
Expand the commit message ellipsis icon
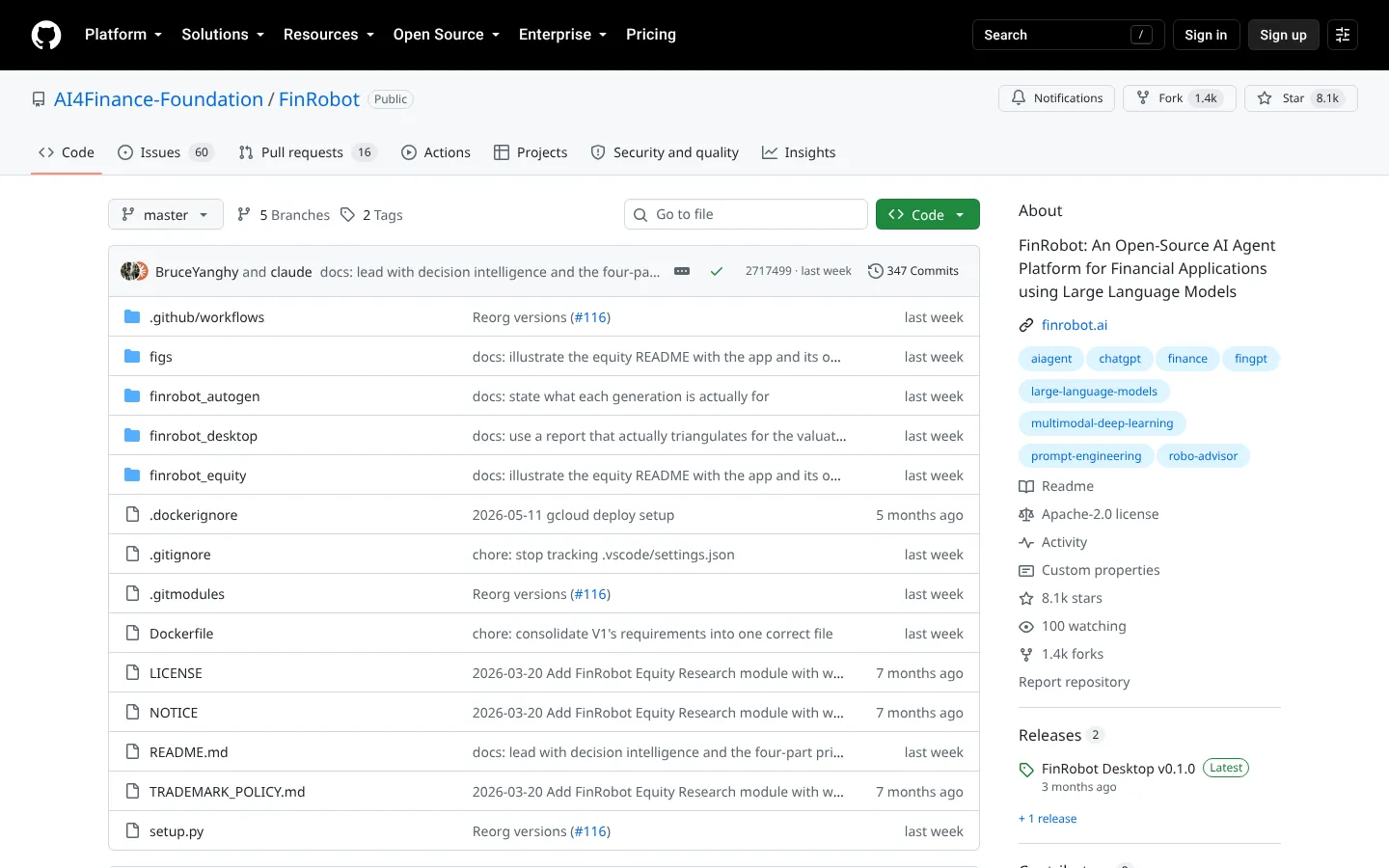[x=682, y=271]
